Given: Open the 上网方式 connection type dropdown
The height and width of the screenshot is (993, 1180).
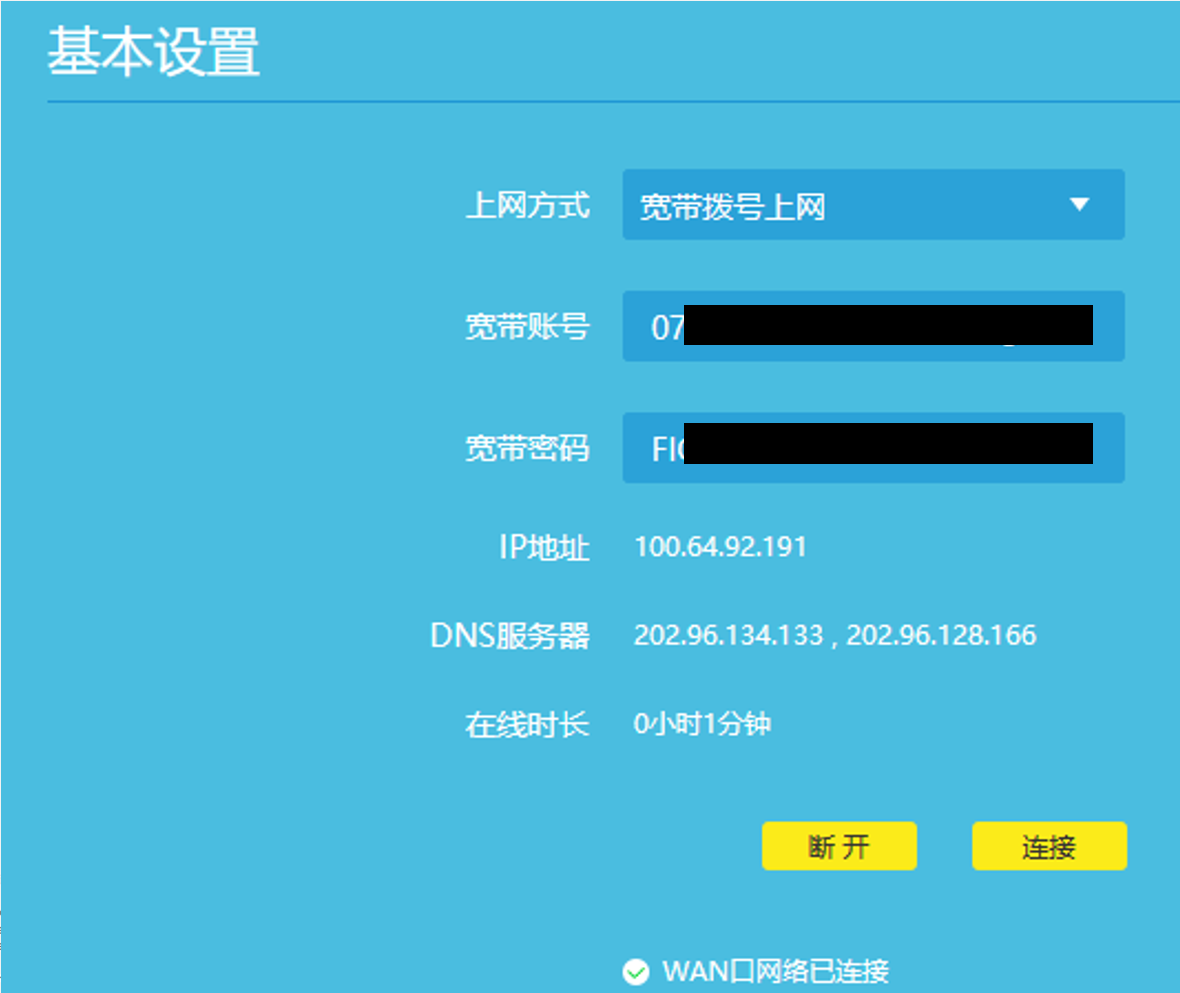Looking at the screenshot, I should pyautogui.click(x=873, y=205).
